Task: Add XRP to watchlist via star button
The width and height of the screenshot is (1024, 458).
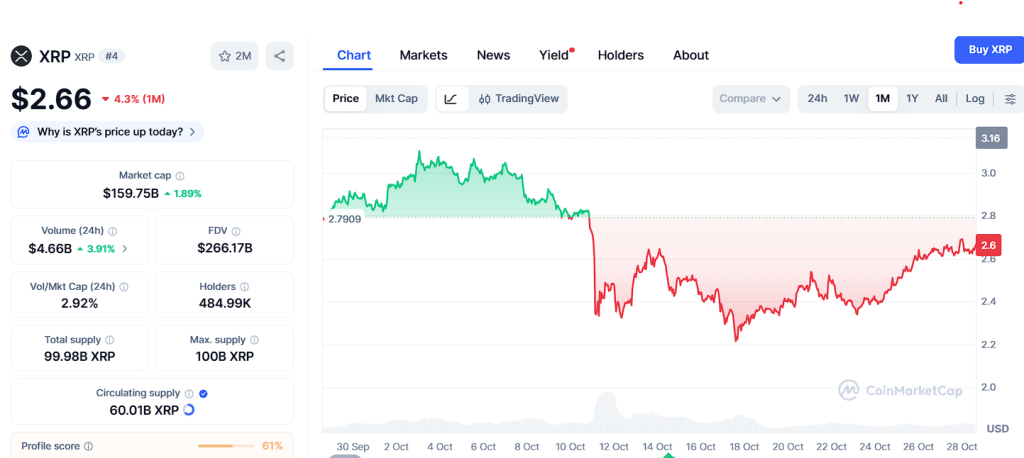Action: 235,56
